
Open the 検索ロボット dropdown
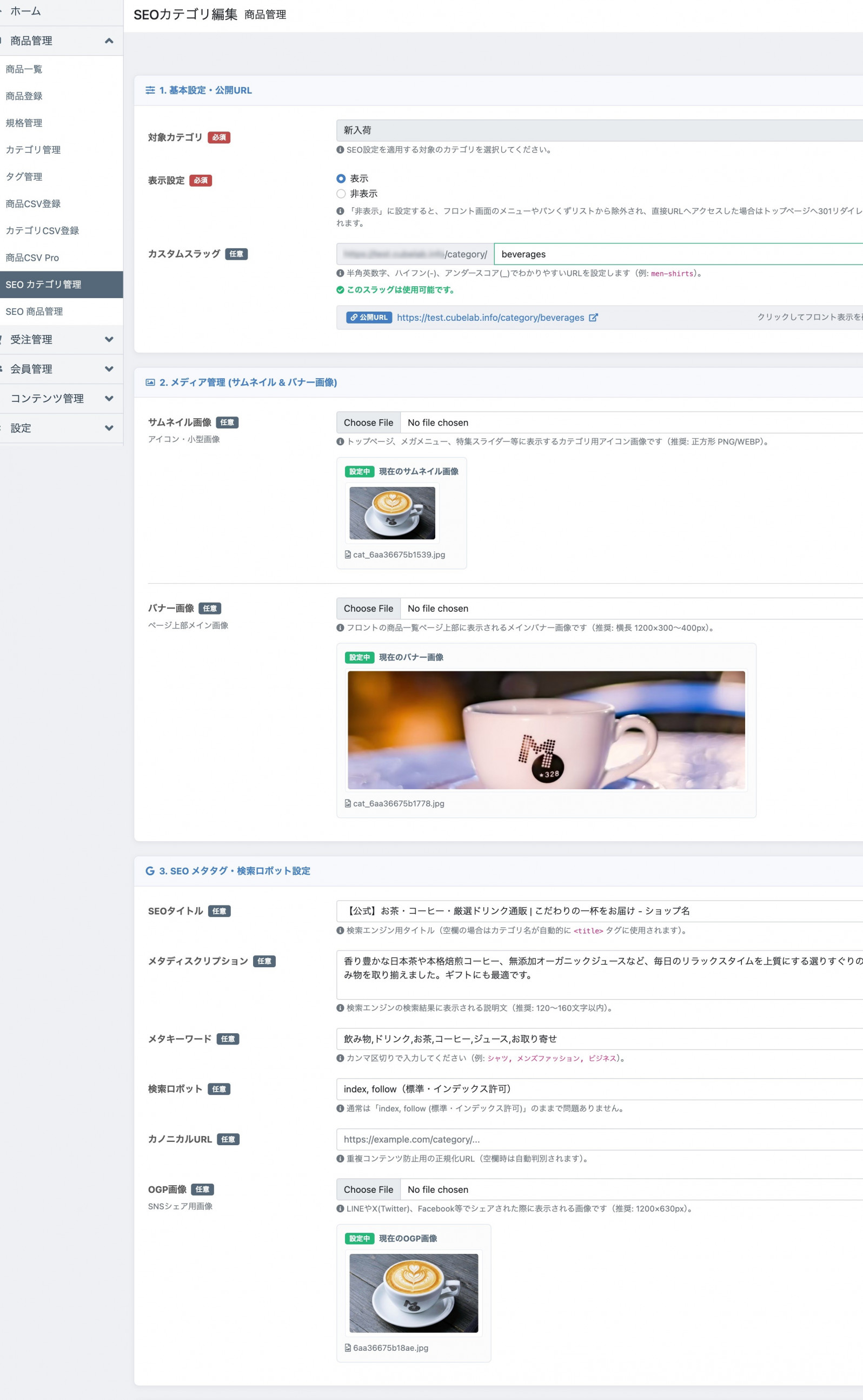[x=599, y=1089]
